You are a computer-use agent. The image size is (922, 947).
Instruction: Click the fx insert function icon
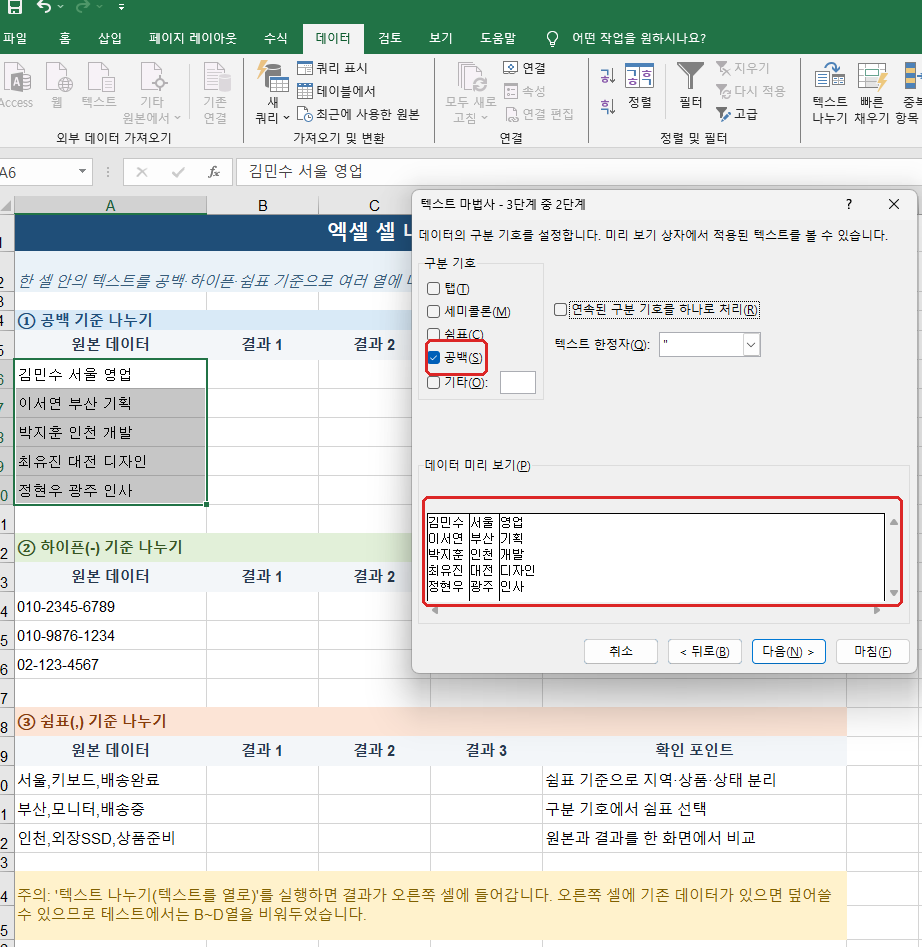tap(214, 173)
